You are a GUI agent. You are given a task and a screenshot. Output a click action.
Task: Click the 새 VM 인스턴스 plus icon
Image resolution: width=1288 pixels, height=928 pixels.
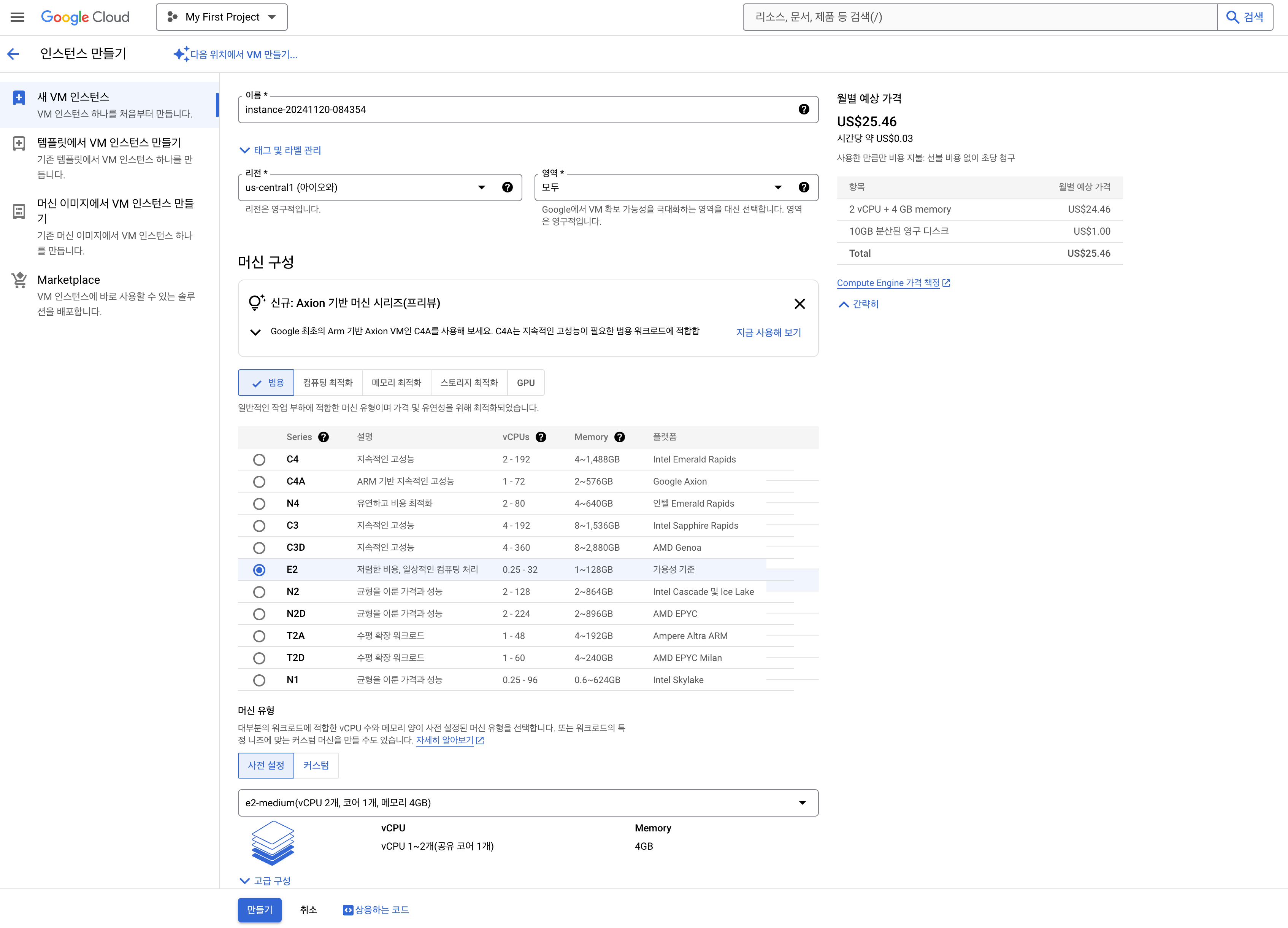19,98
